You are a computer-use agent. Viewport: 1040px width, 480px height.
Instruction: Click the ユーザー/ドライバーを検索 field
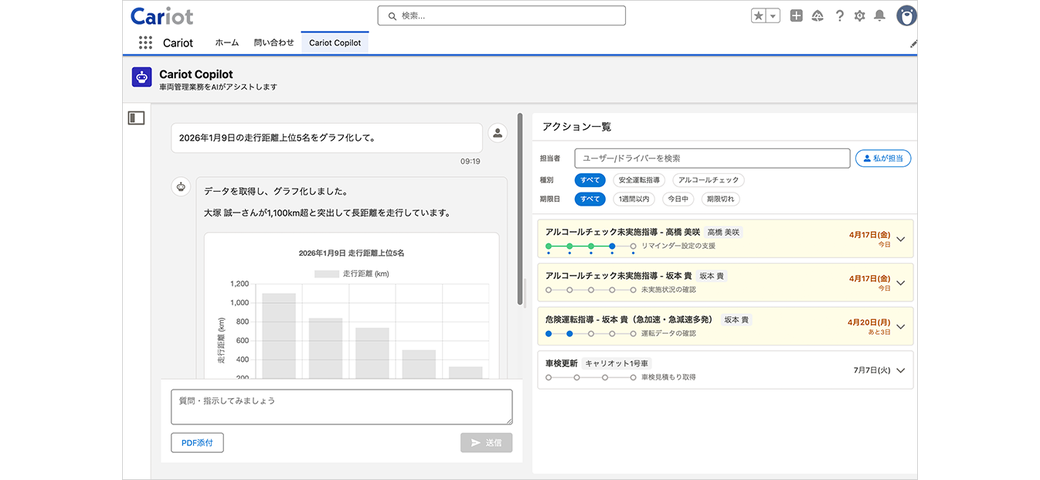pos(712,158)
